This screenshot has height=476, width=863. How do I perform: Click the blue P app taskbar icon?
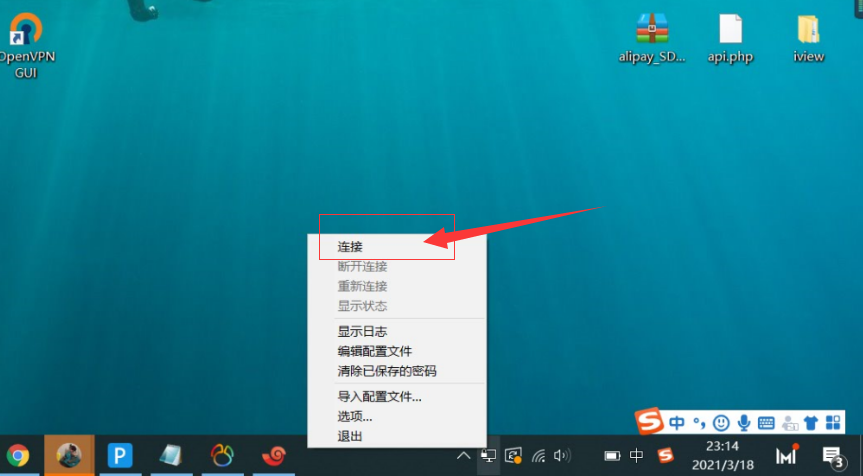(x=121, y=456)
